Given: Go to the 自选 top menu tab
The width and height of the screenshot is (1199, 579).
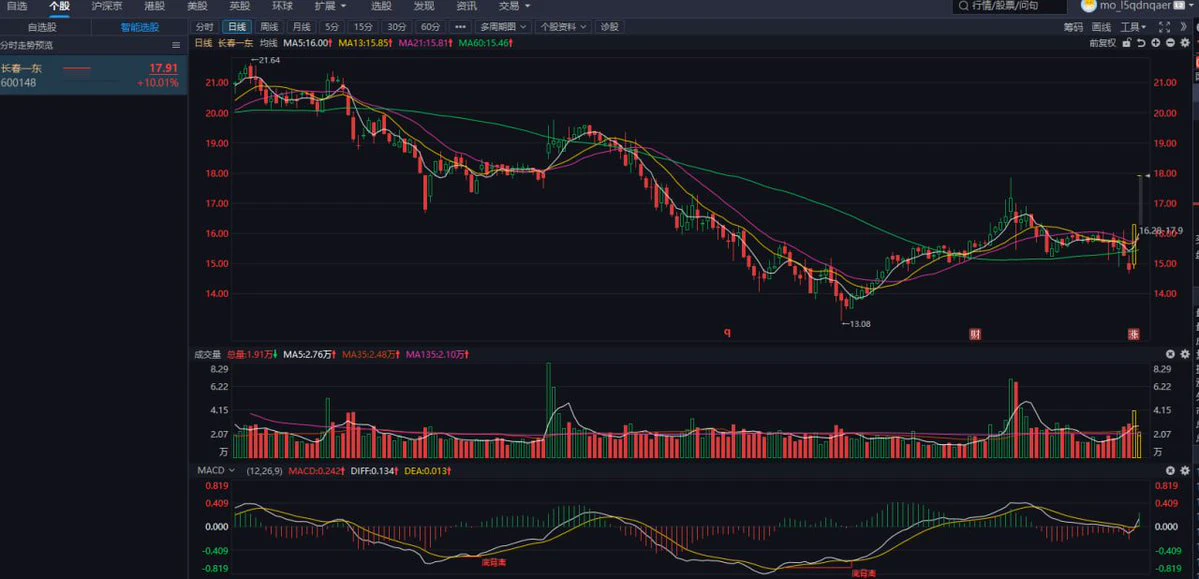Looking at the screenshot, I should (17, 6).
